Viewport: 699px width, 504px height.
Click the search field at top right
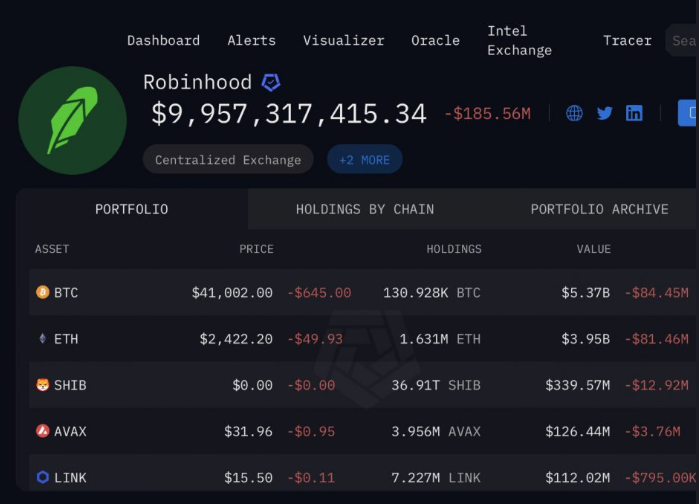tap(682, 41)
